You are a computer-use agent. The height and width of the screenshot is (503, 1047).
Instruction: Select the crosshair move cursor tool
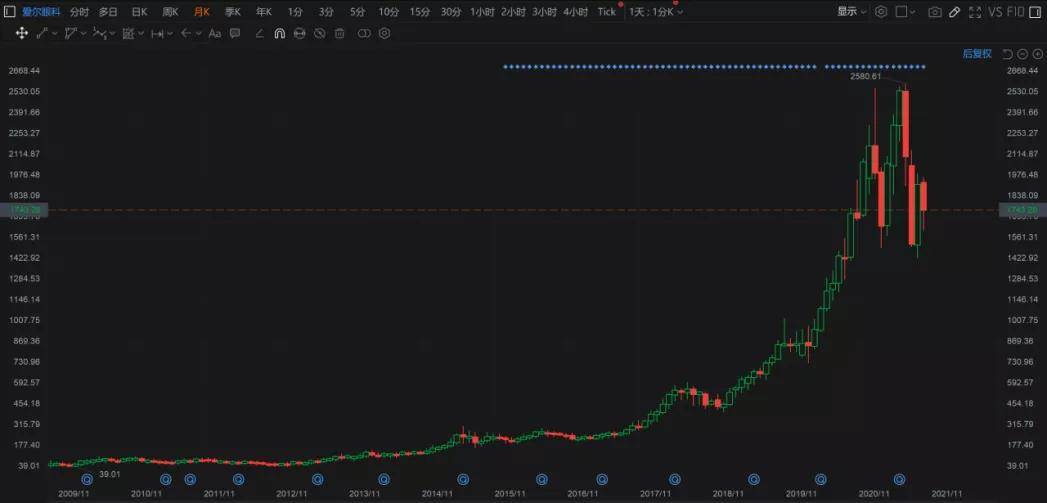point(21,33)
